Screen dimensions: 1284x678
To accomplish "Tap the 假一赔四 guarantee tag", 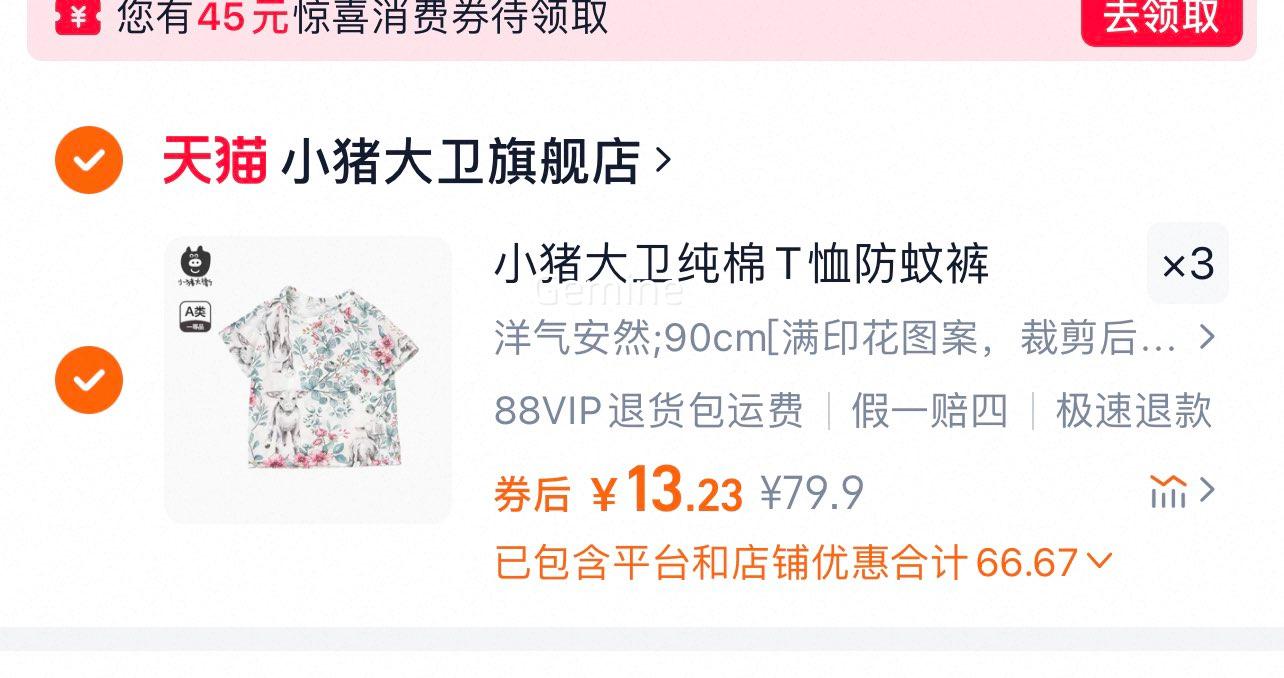I will point(930,411).
